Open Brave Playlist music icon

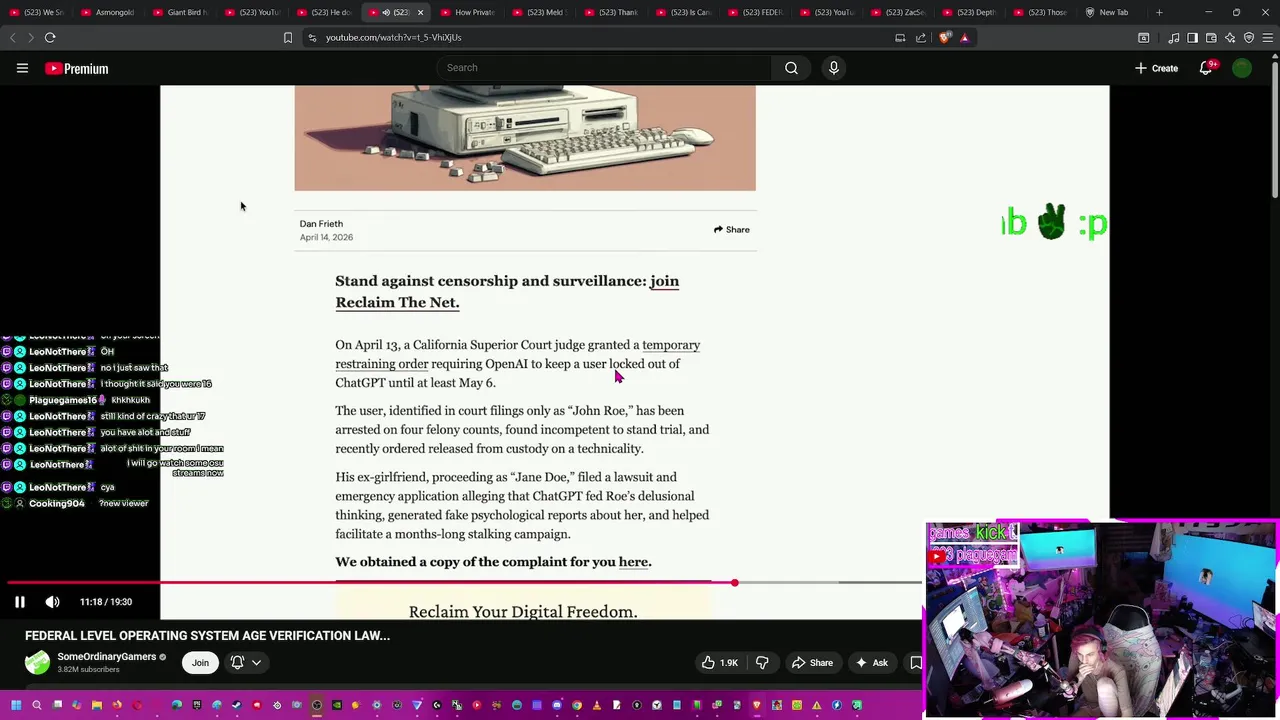click(x=1174, y=38)
